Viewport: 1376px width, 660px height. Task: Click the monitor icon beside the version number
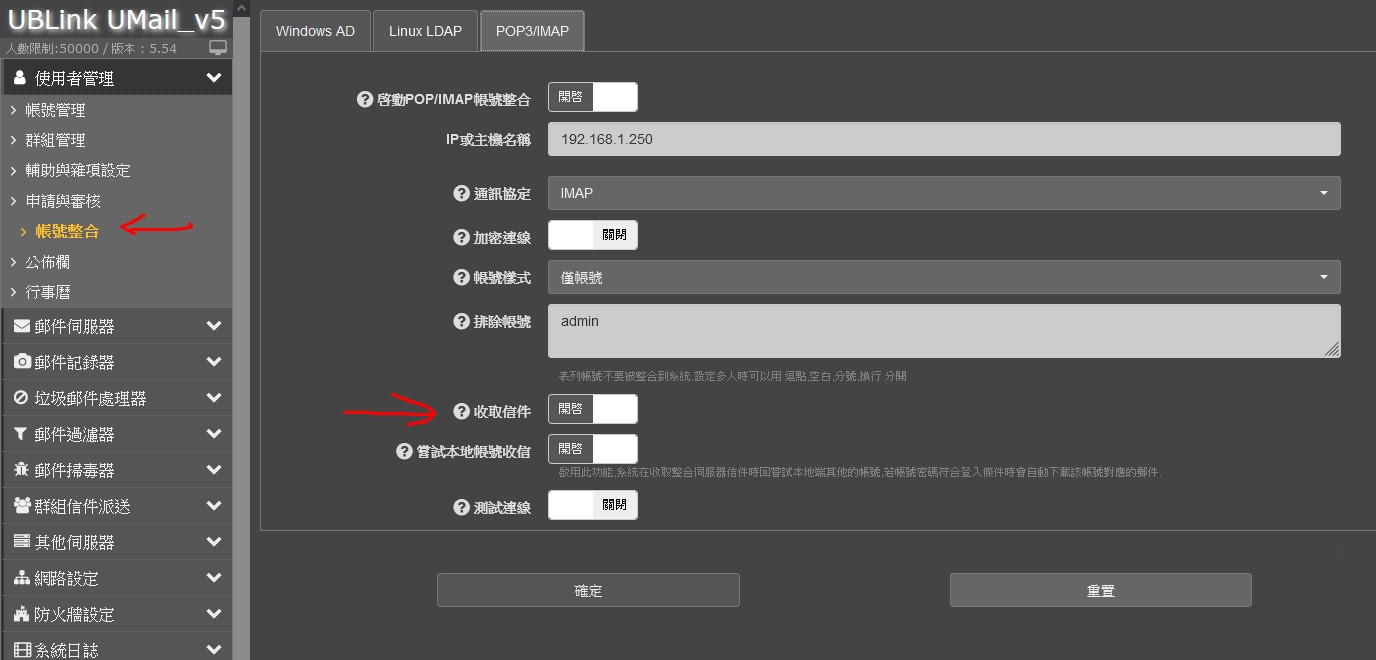coord(218,48)
